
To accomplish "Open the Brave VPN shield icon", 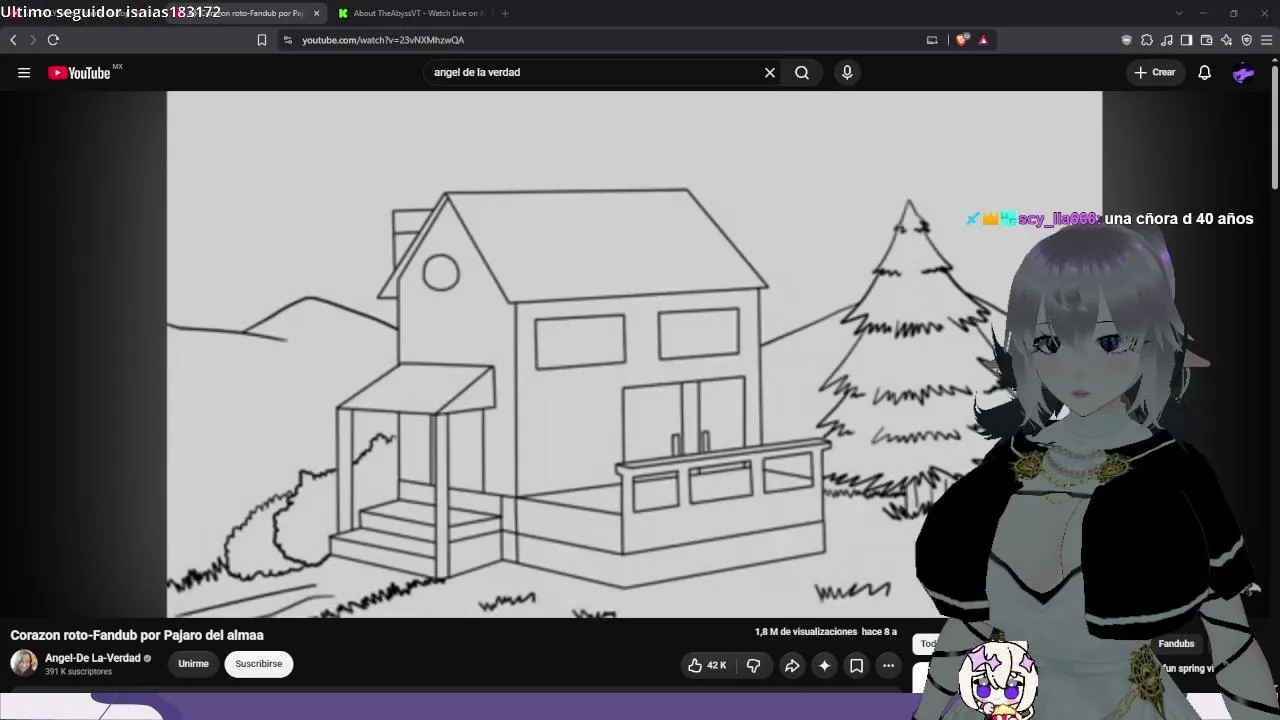I will click(1246, 40).
